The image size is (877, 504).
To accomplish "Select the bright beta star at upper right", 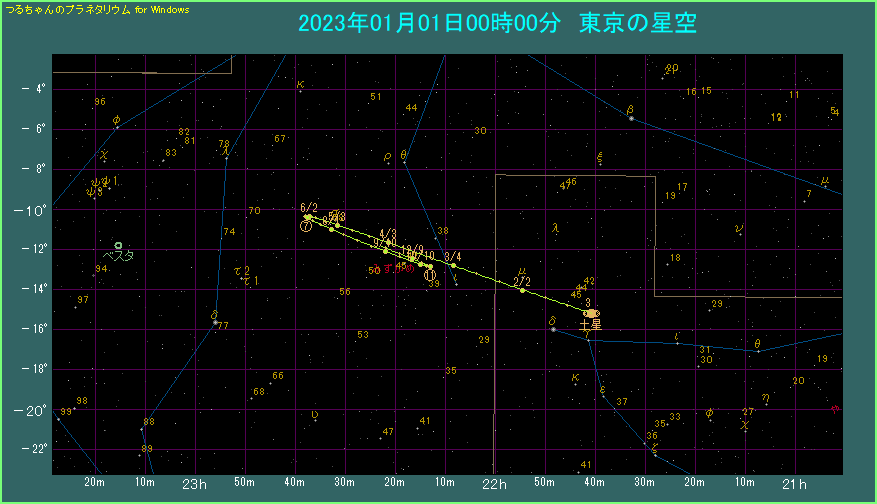I will (631, 118).
